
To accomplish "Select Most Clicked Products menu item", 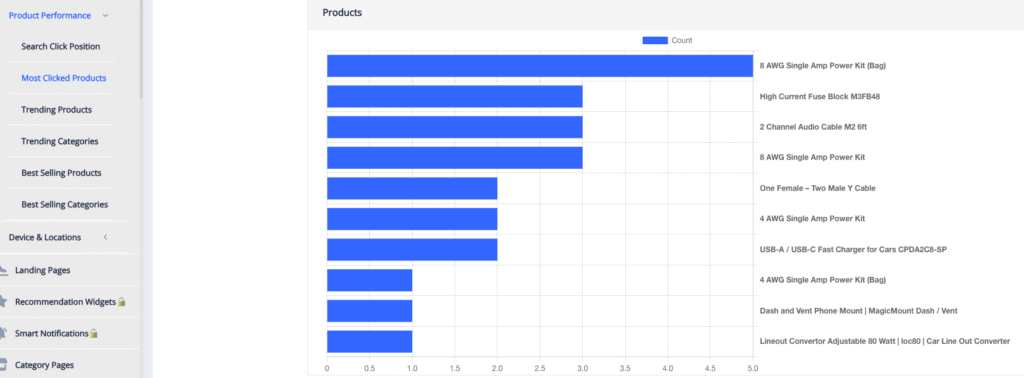I will (x=63, y=78).
